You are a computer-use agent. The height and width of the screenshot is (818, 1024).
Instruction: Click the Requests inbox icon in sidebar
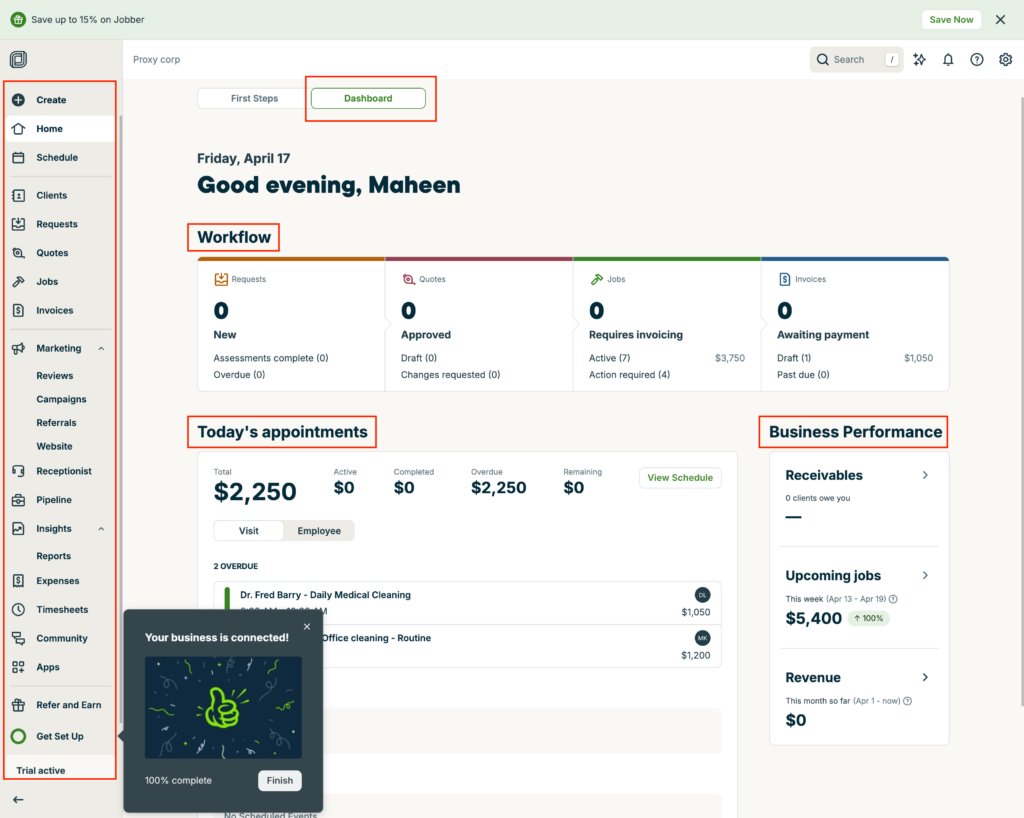[18, 224]
